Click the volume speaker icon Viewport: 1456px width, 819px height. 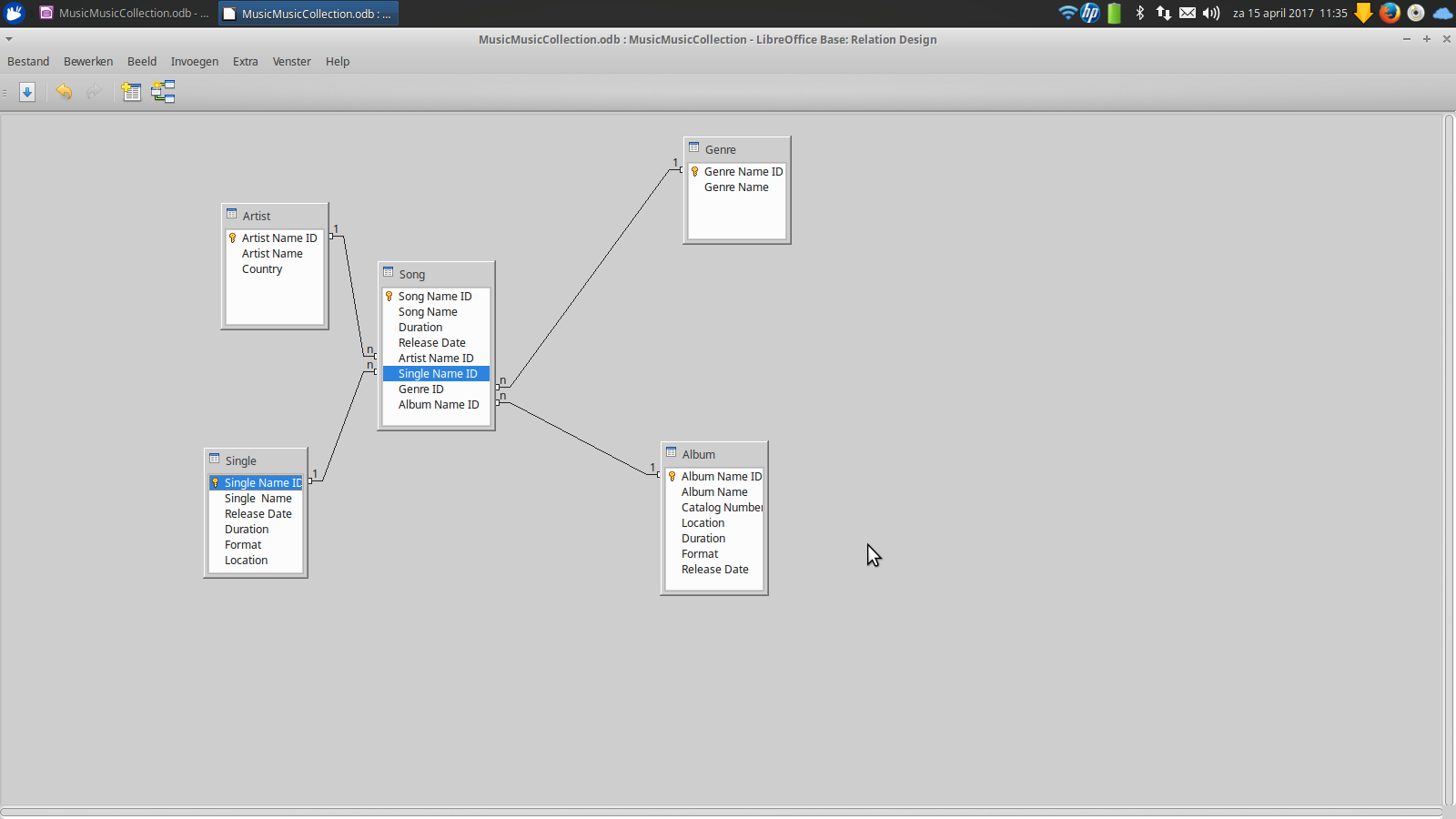pyautogui.click(x=1211, y=13)
